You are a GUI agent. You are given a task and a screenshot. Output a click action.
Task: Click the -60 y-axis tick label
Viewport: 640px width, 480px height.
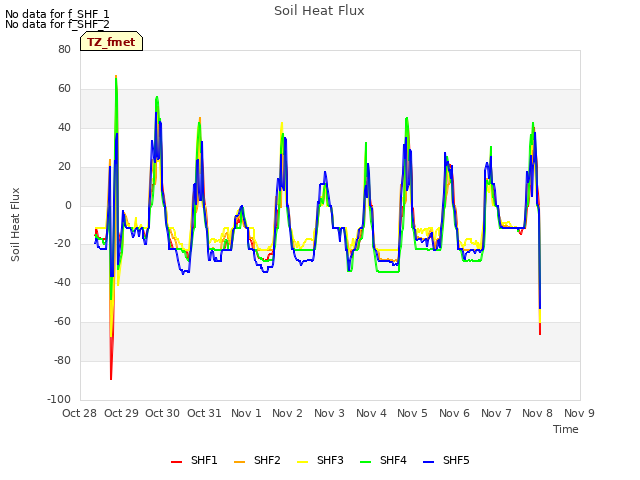coord(62,322)
